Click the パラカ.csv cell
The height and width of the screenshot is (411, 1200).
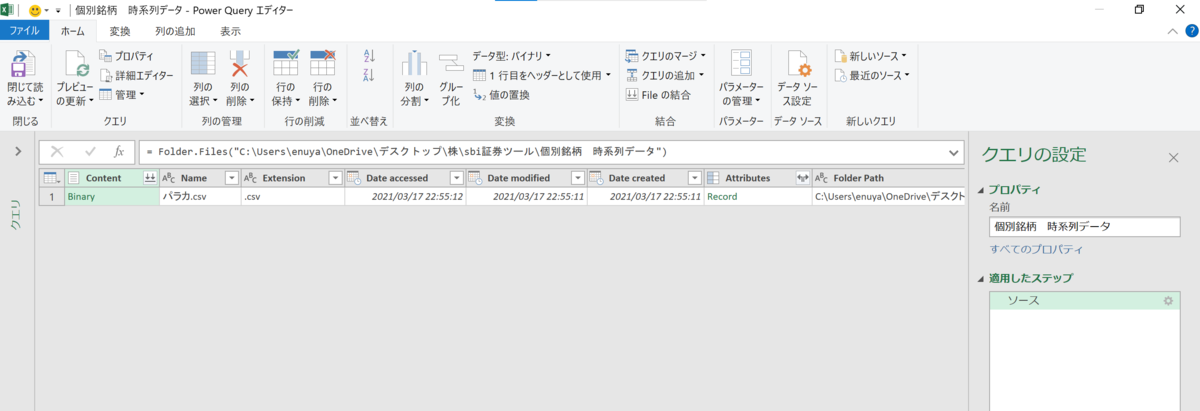pyautogui.click(x=200, y=197)
